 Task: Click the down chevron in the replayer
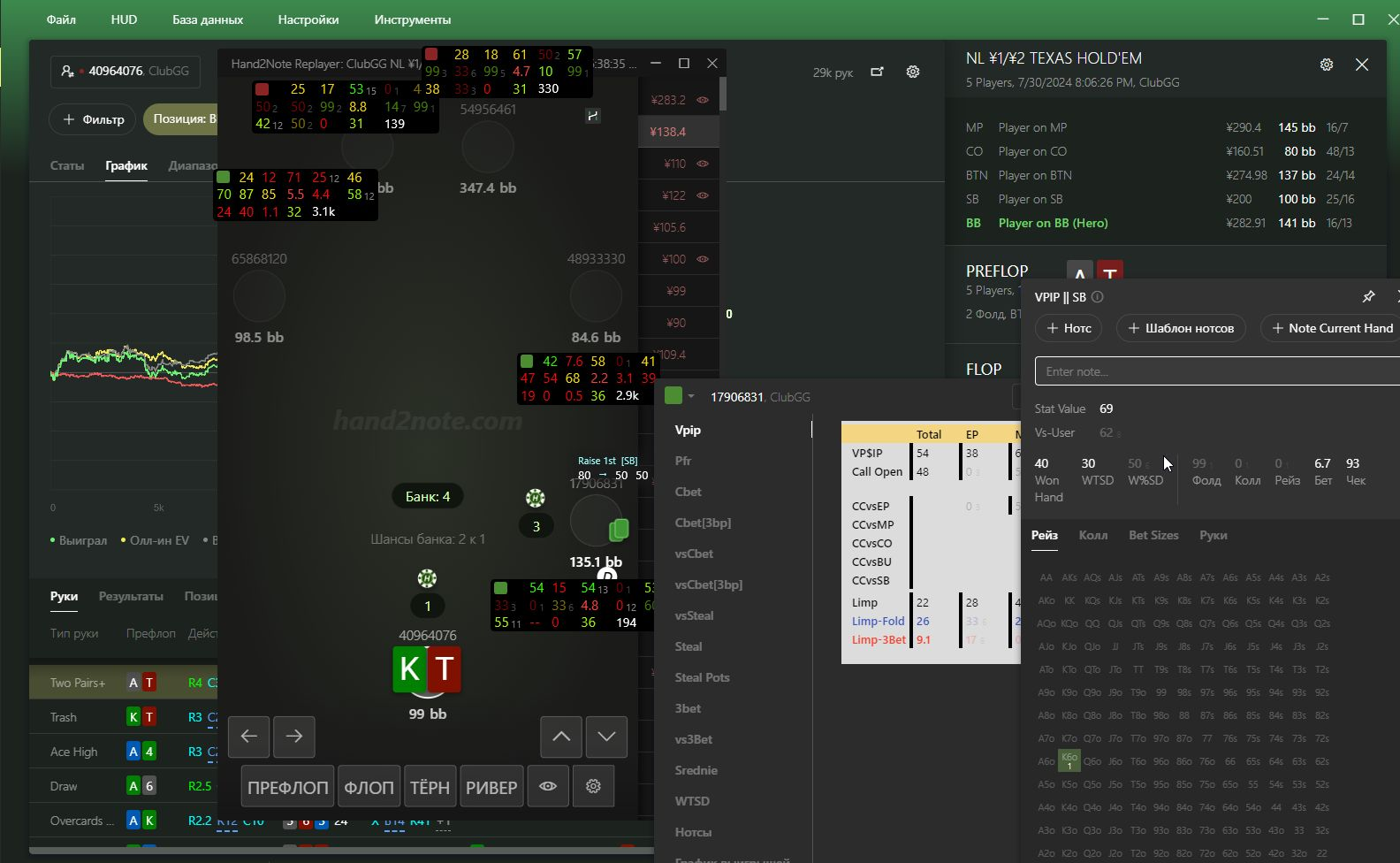[x=606, y=737]
